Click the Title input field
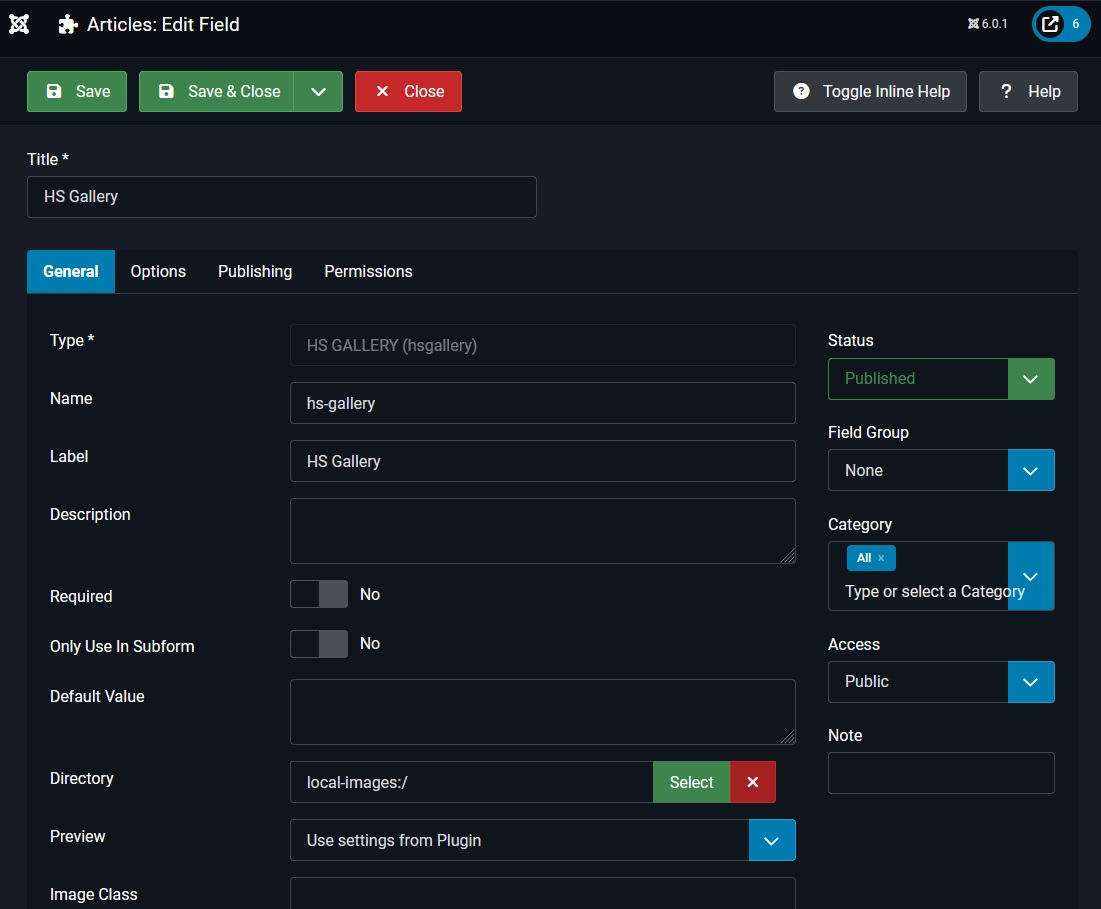The height and width of the screenshot is (909, 1101). point(282,197)
